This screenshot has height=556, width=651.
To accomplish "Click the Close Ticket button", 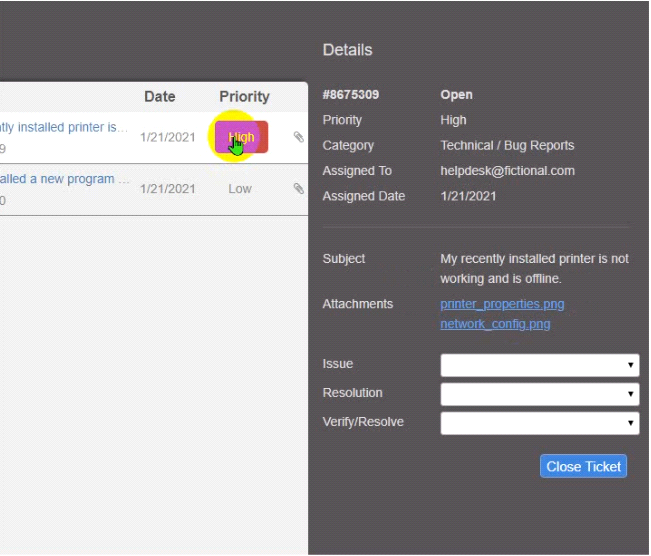I will coord(583,466).
